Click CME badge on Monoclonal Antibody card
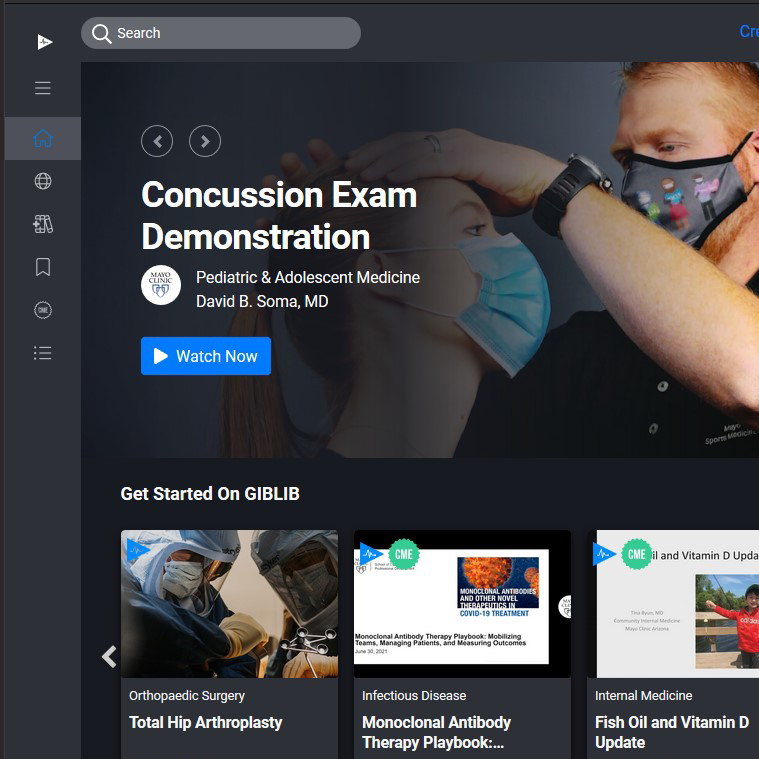This screenshot has width=759, height=759. (x=404, y=554)
